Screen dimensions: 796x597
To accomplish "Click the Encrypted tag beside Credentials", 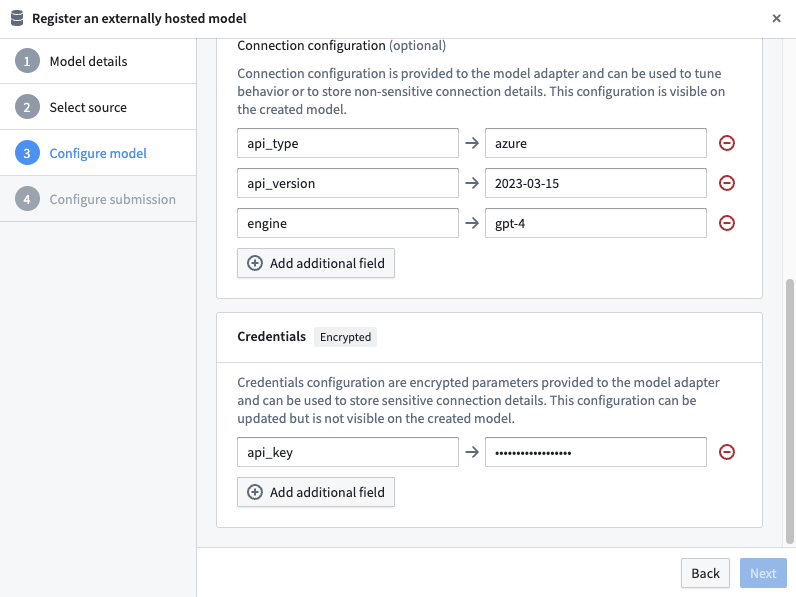I will pyautogui.click(x=345, y=337).
